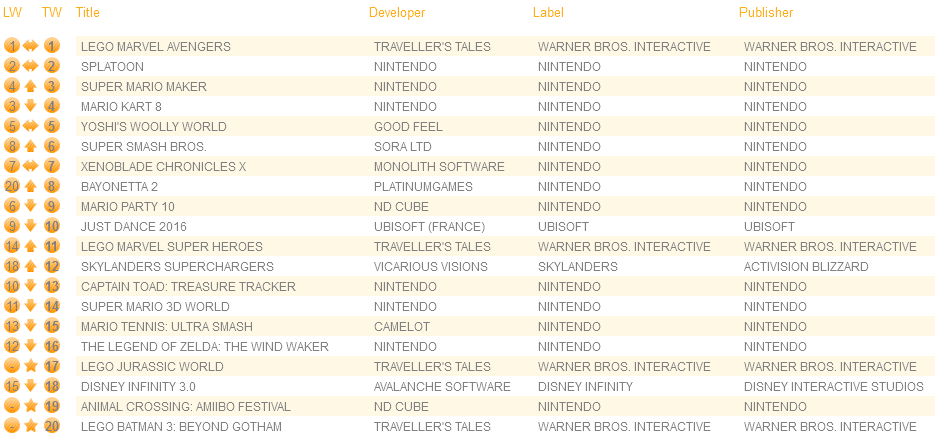Click the new-entry star beside Lego Jurassic World
The height and width of the screenshot is (439, 935).
(31, 366)
